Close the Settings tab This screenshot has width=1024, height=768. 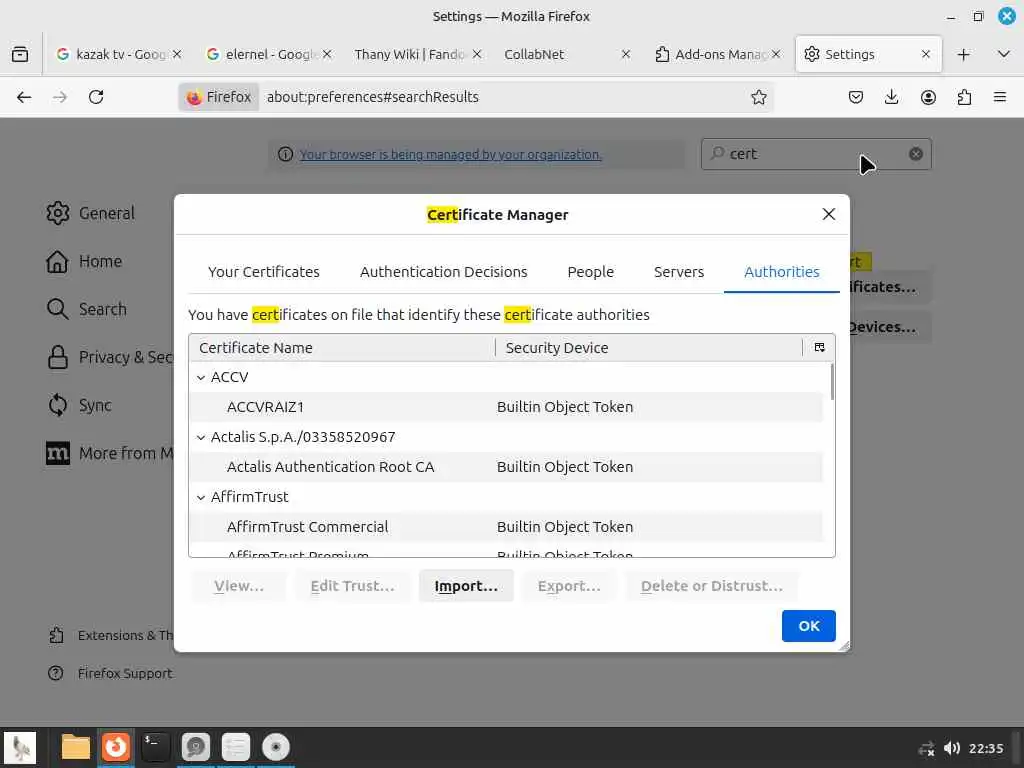click(x=925, y=54)
